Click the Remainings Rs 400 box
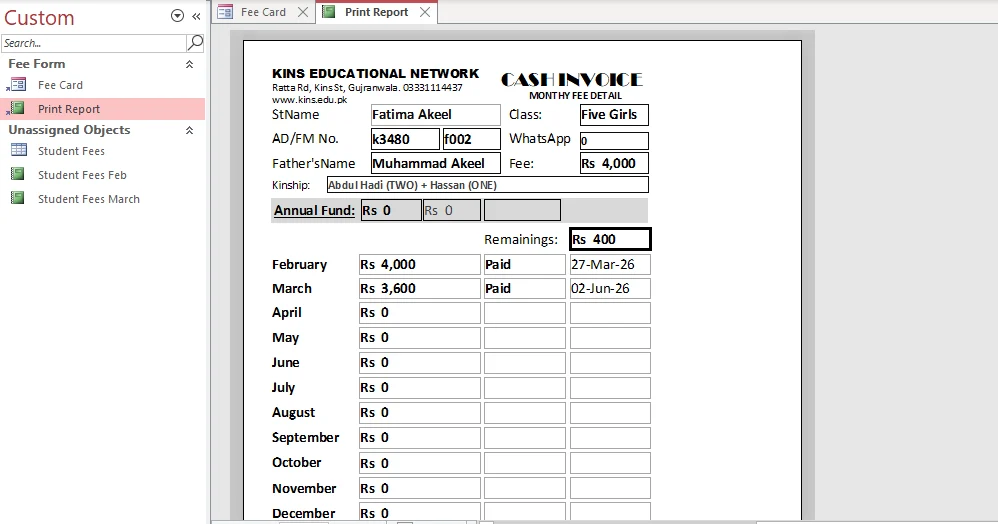Screen dimensions: 998x524 [610, 239]
